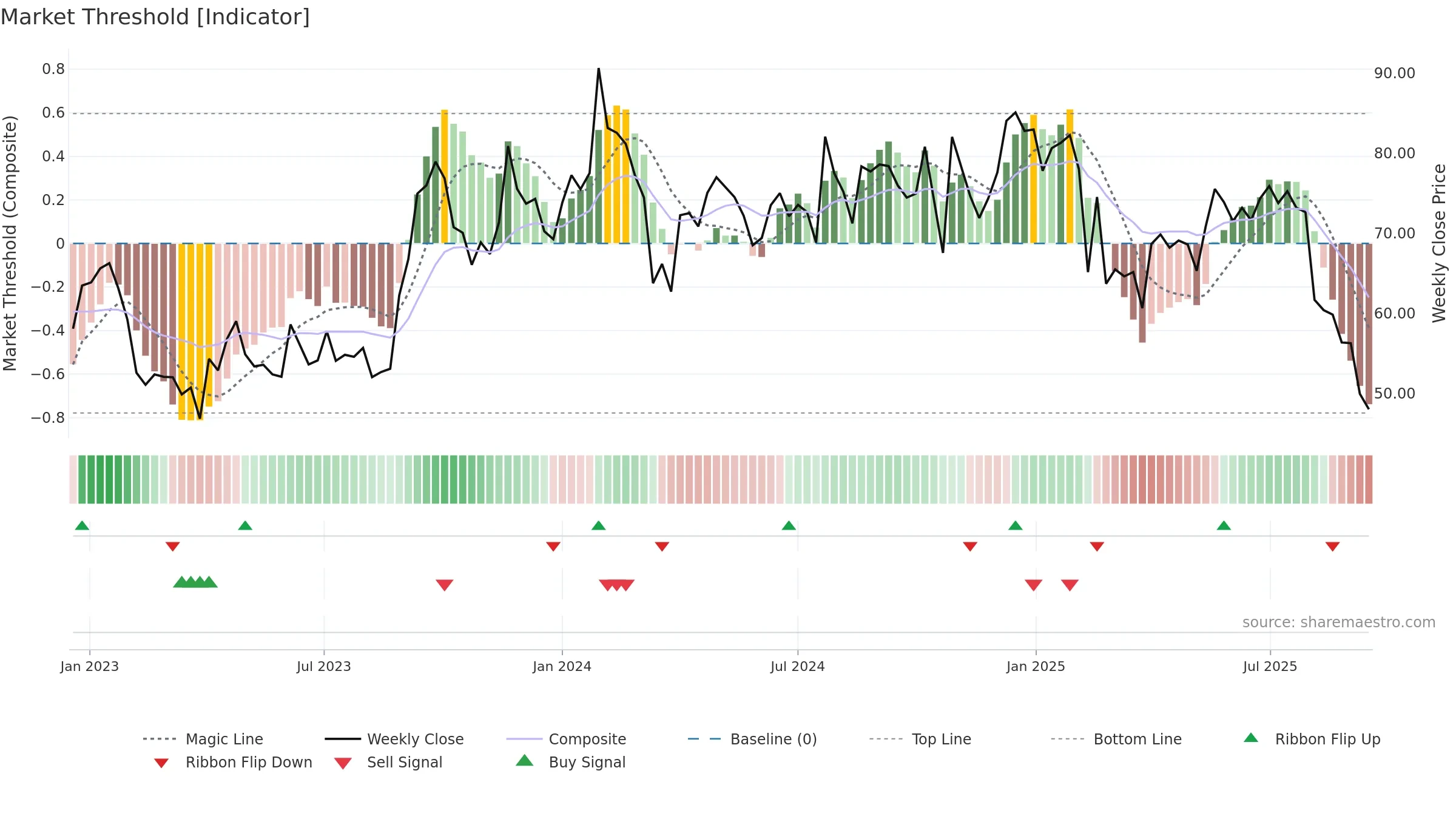The height and width of the screenshot is (819, 1456).
Task: Click the 60.00 price axis label
Action: (x=1395, y=314)
